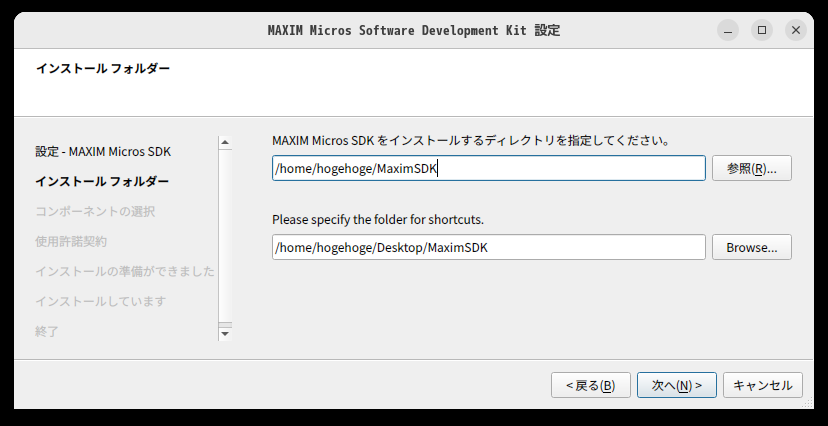Go back with the 戻る(B) button
This screenshot has width=828, height=426.
point(590,385)
